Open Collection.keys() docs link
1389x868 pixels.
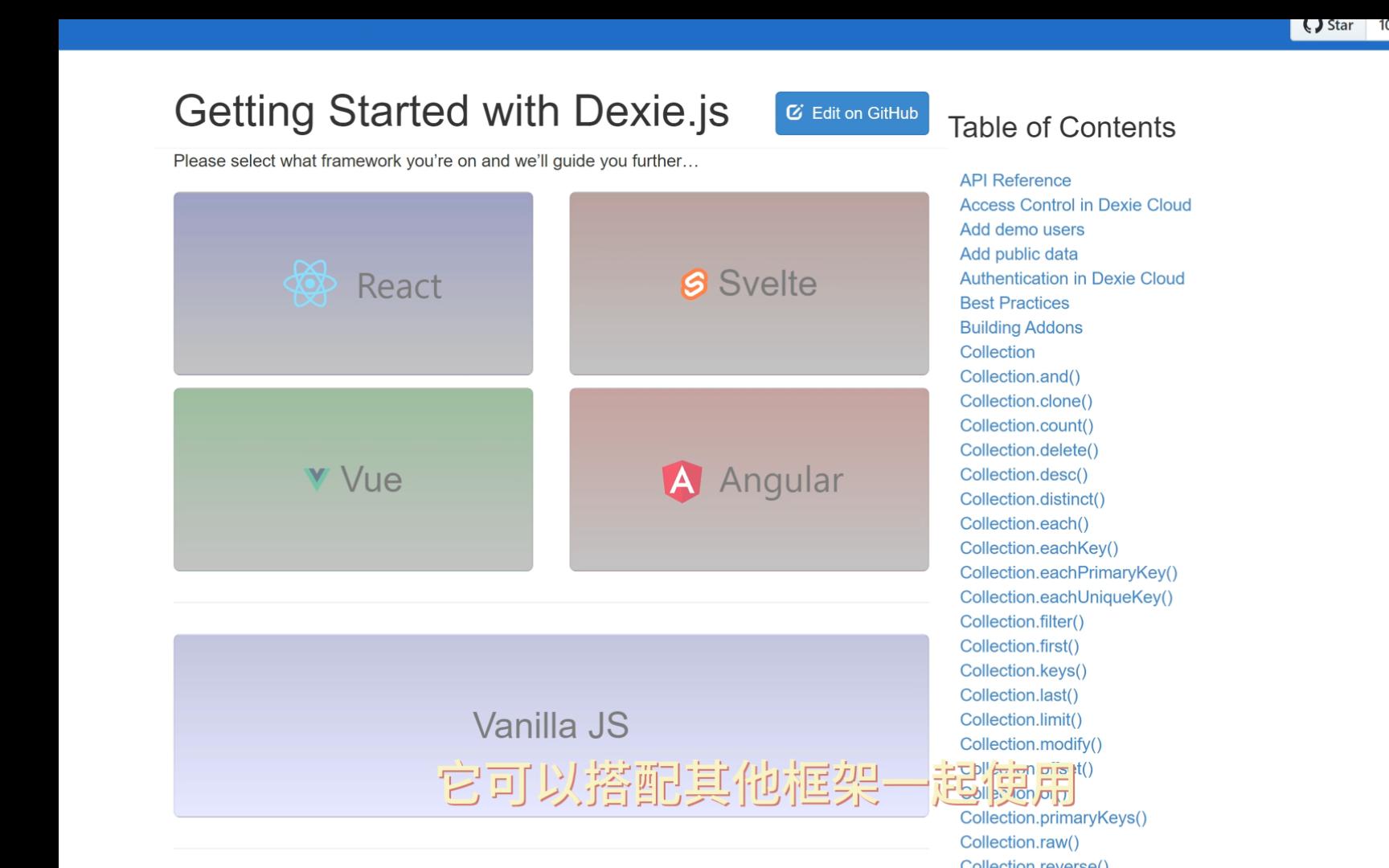point(1023,670)
